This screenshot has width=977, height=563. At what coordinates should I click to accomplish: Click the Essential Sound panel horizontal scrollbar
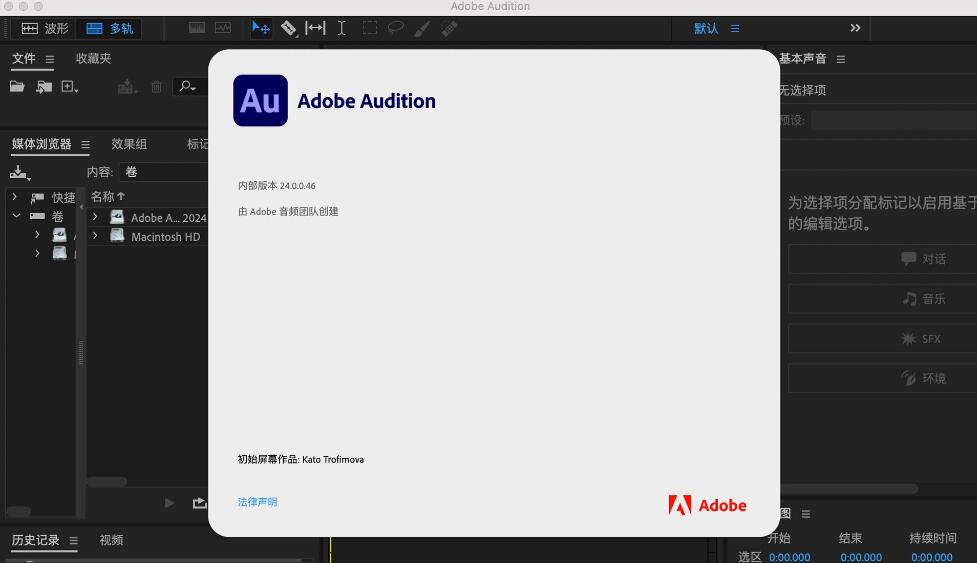[849, 489]
